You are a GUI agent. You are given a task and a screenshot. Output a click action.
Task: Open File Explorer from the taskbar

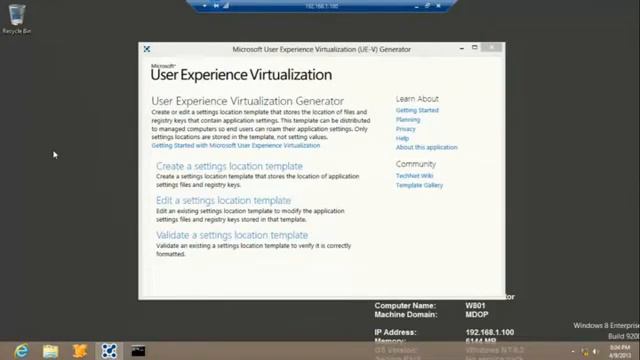(x=50, y=351)
